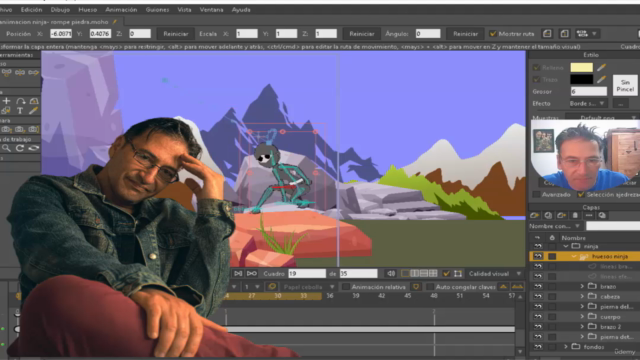The width and height of the screenshot is (640, 360).
Task: Open the Guiones menu
Action: click(157, 9)
